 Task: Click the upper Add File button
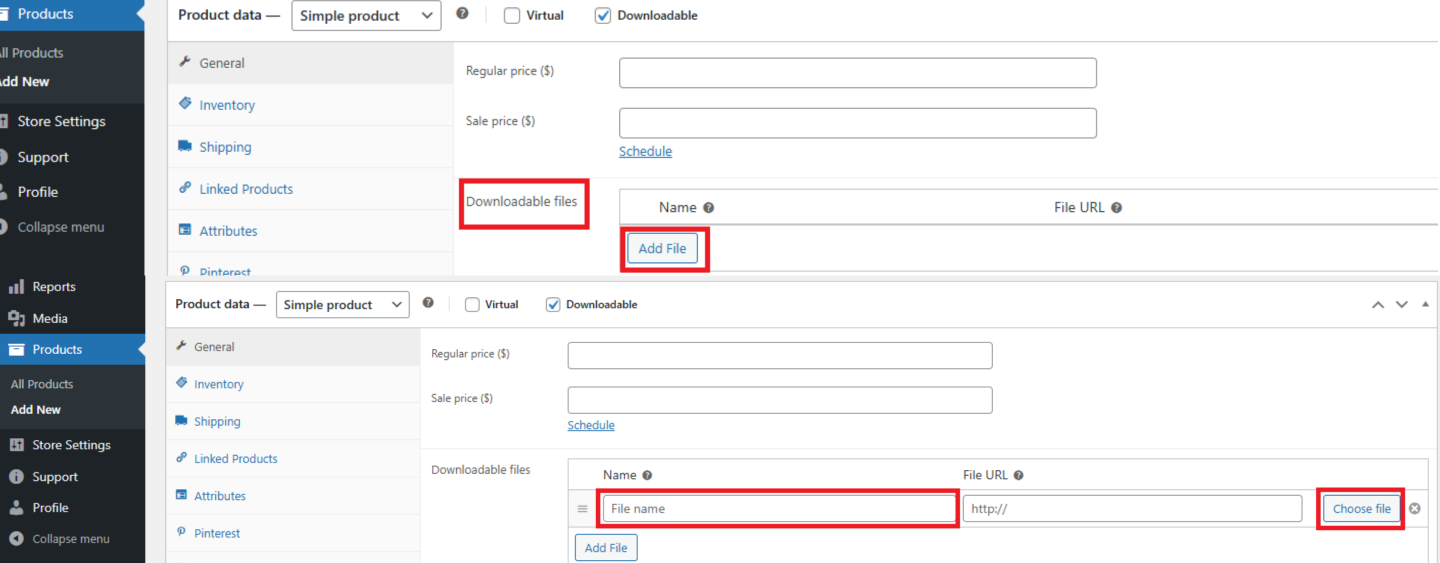(662, 248)
